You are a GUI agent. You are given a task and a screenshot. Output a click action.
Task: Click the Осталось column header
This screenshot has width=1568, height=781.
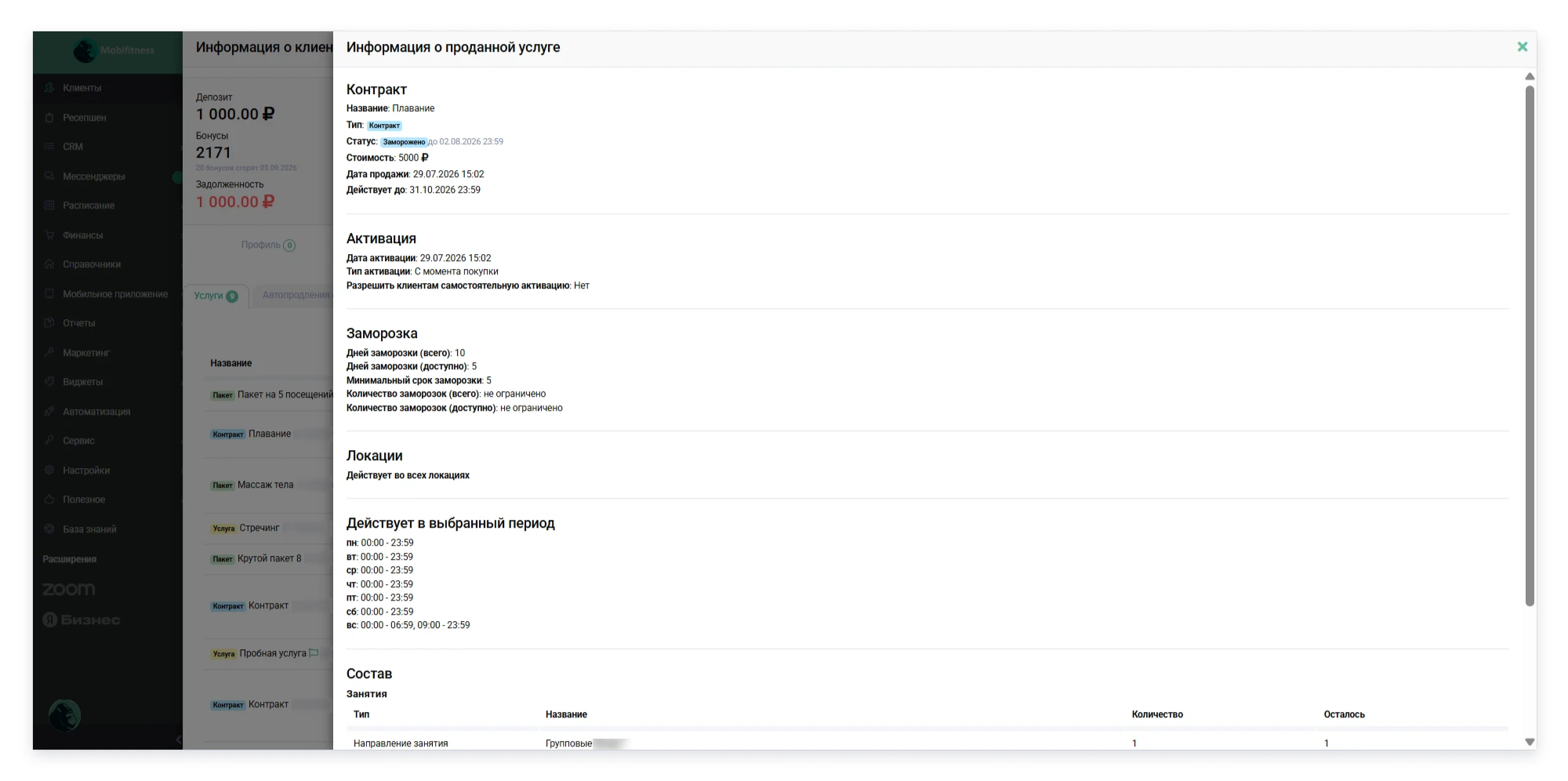click(1344, 714)
